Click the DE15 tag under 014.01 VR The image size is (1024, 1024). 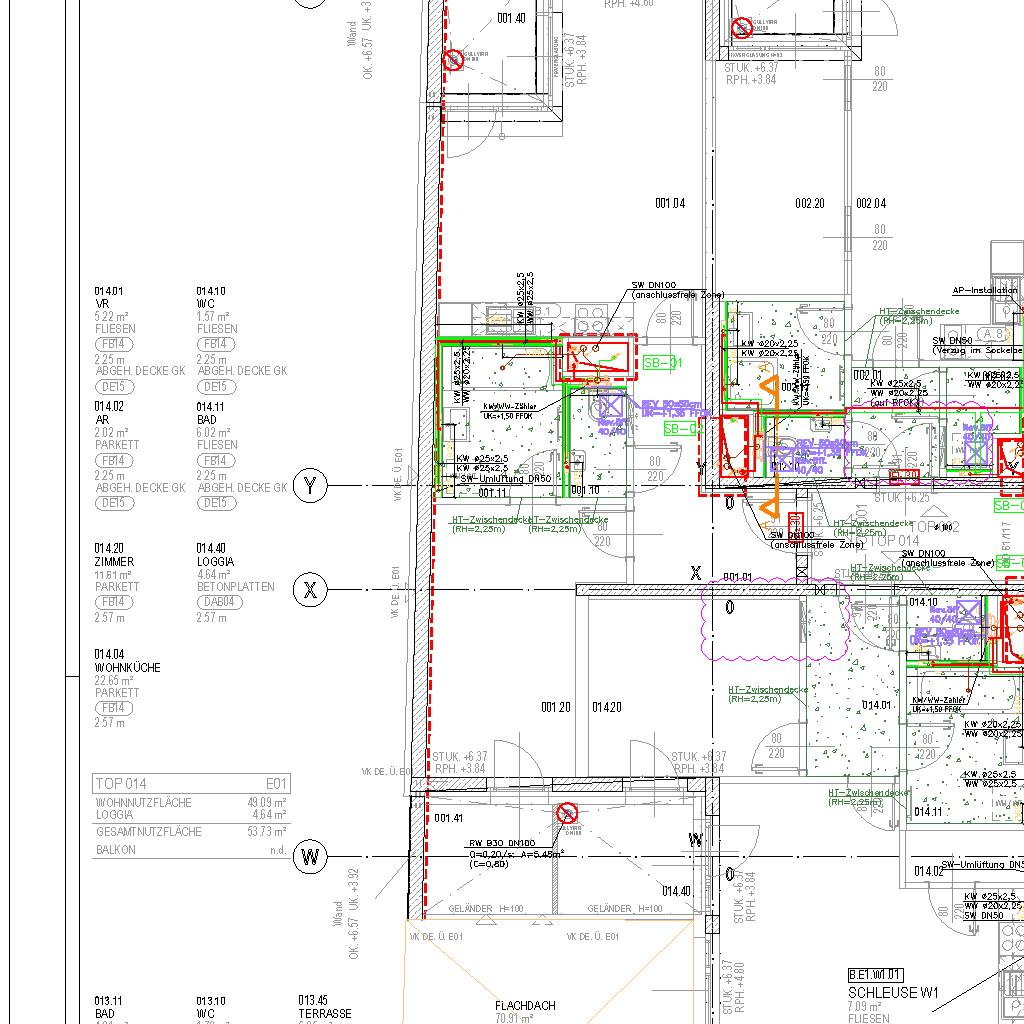113,387
